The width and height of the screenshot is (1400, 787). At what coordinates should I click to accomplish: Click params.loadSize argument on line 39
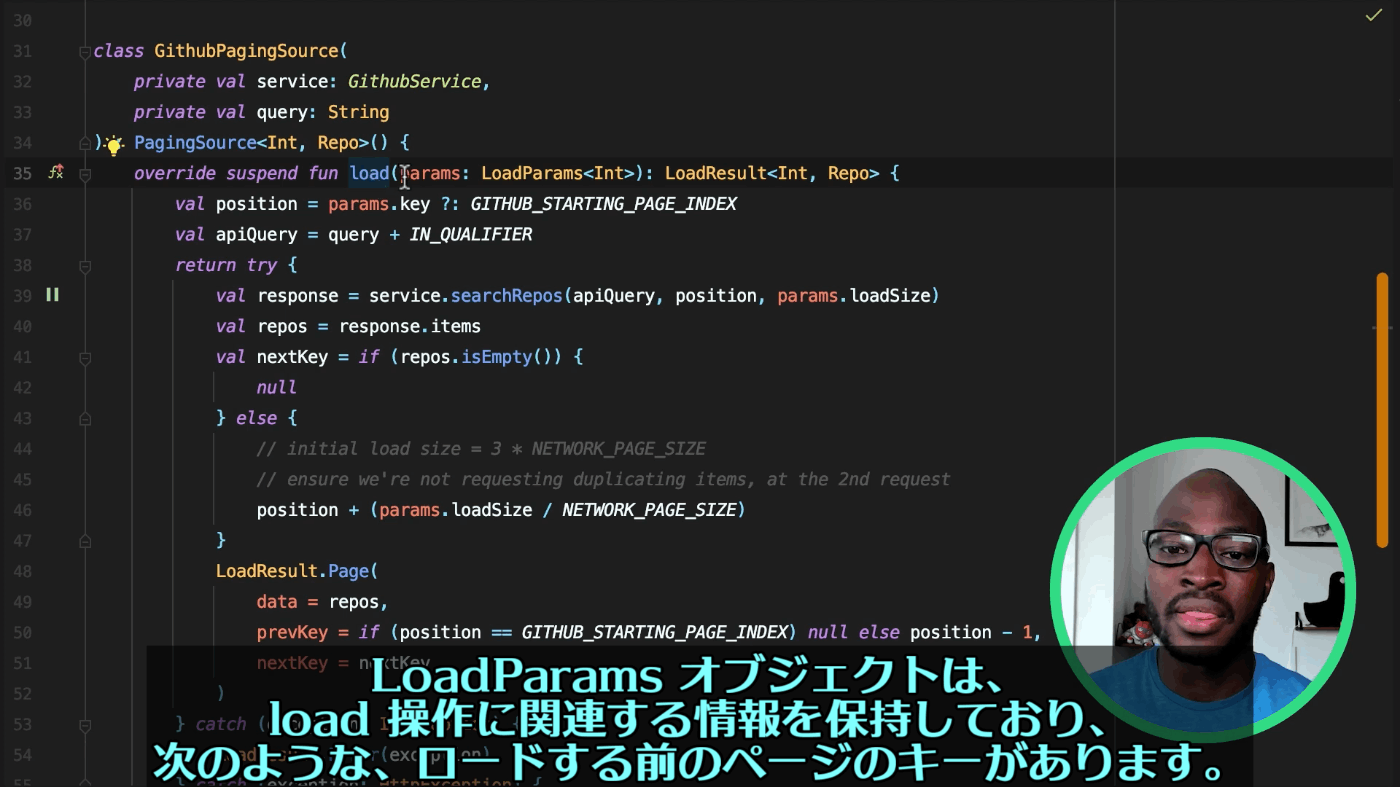(854, 296)
